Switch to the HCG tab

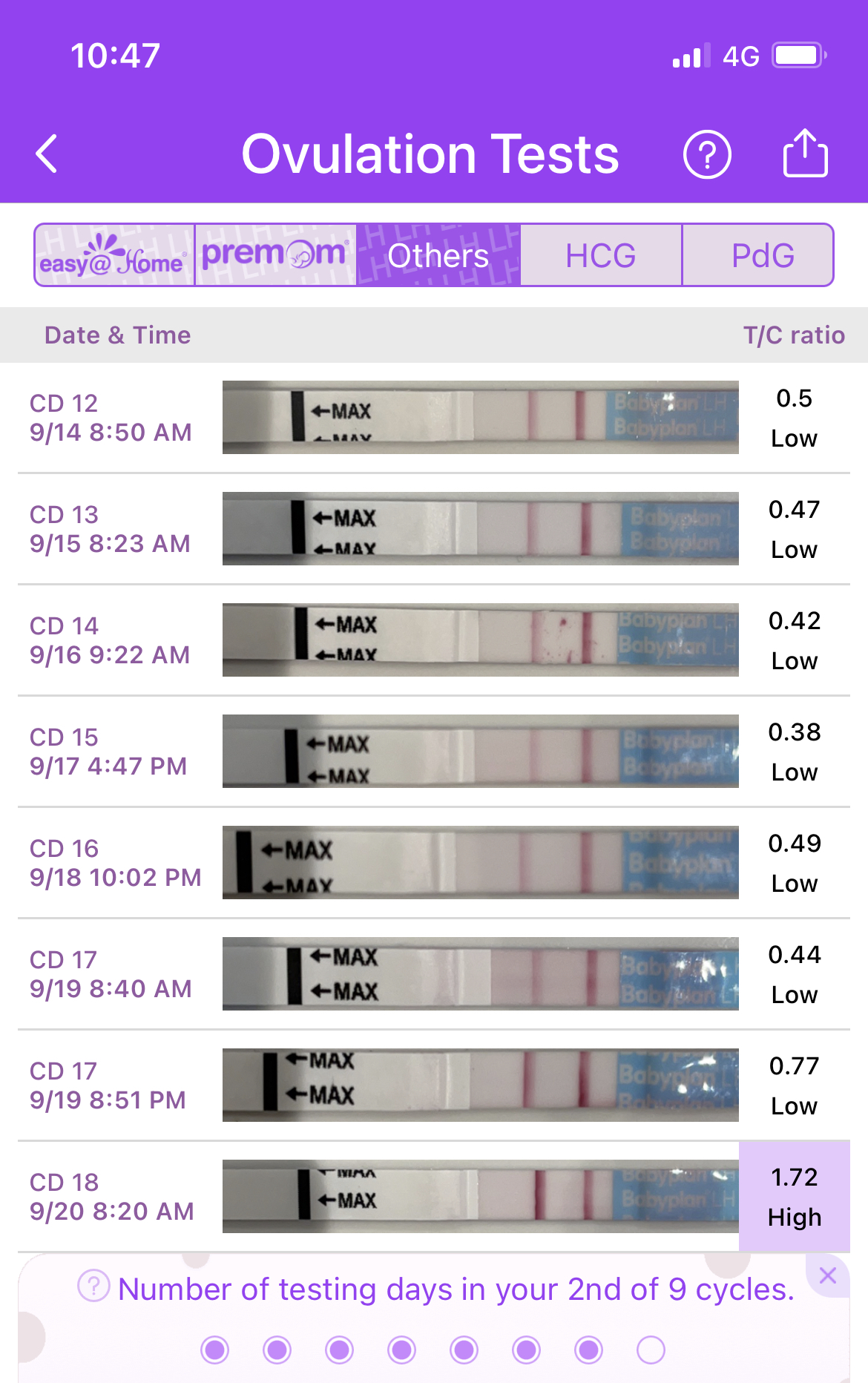pyautogui.click(x=600, y=255)
